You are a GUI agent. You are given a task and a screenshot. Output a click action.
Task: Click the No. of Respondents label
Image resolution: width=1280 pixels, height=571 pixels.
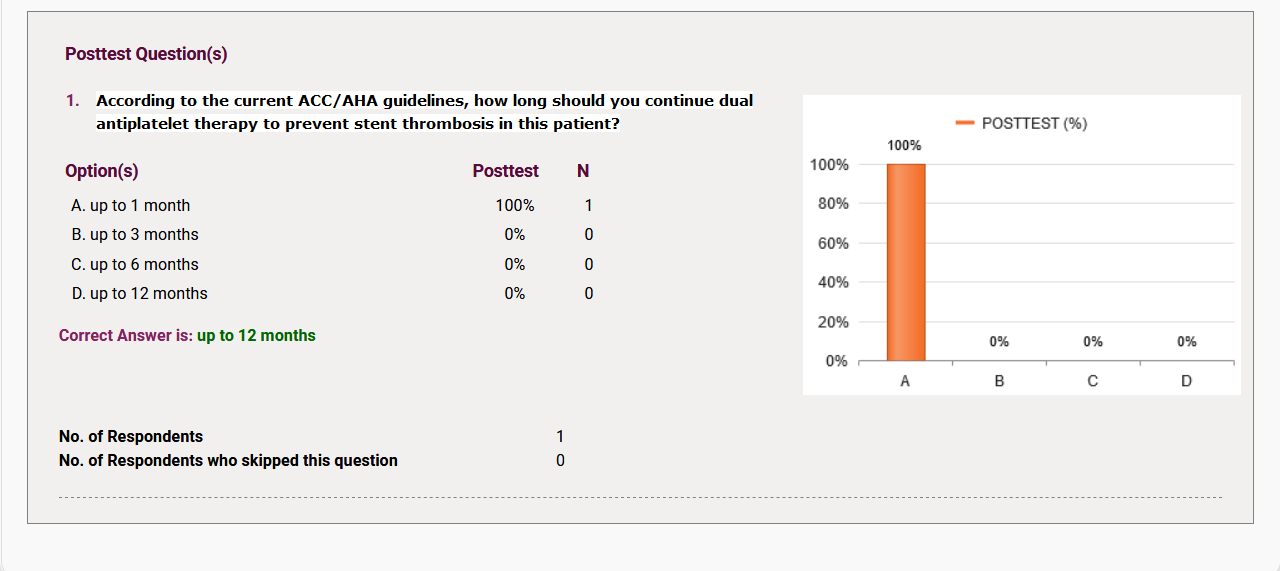pos(131,437)
